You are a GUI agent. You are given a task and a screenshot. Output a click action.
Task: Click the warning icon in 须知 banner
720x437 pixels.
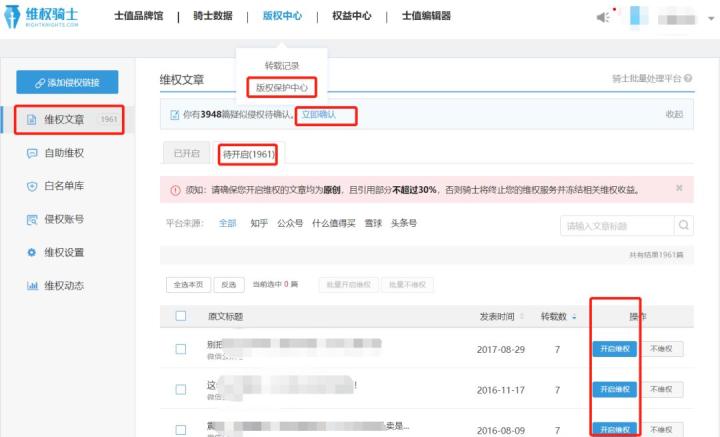pos(175,190)
